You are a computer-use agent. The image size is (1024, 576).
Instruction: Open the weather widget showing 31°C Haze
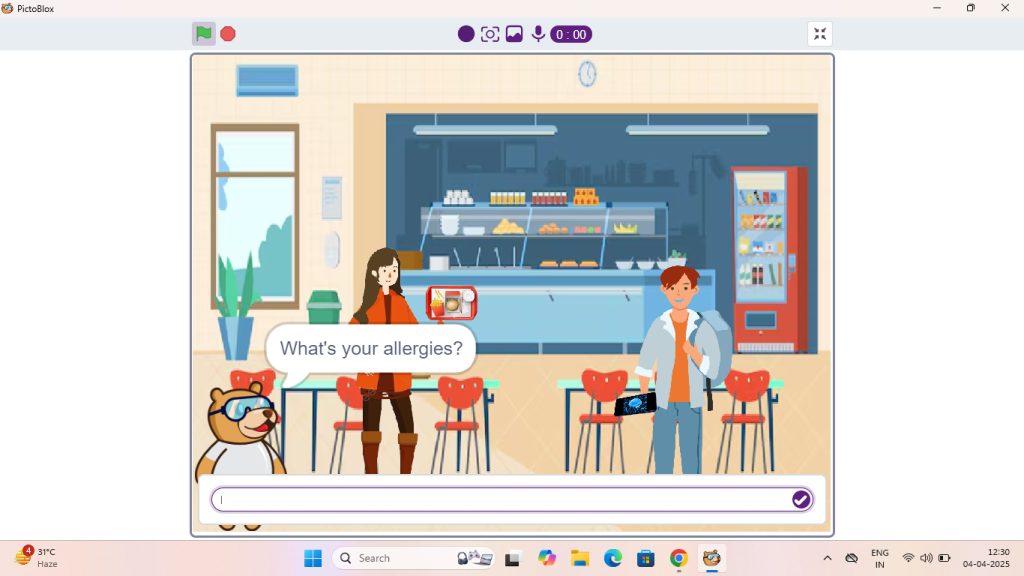(x=37, y=558)
